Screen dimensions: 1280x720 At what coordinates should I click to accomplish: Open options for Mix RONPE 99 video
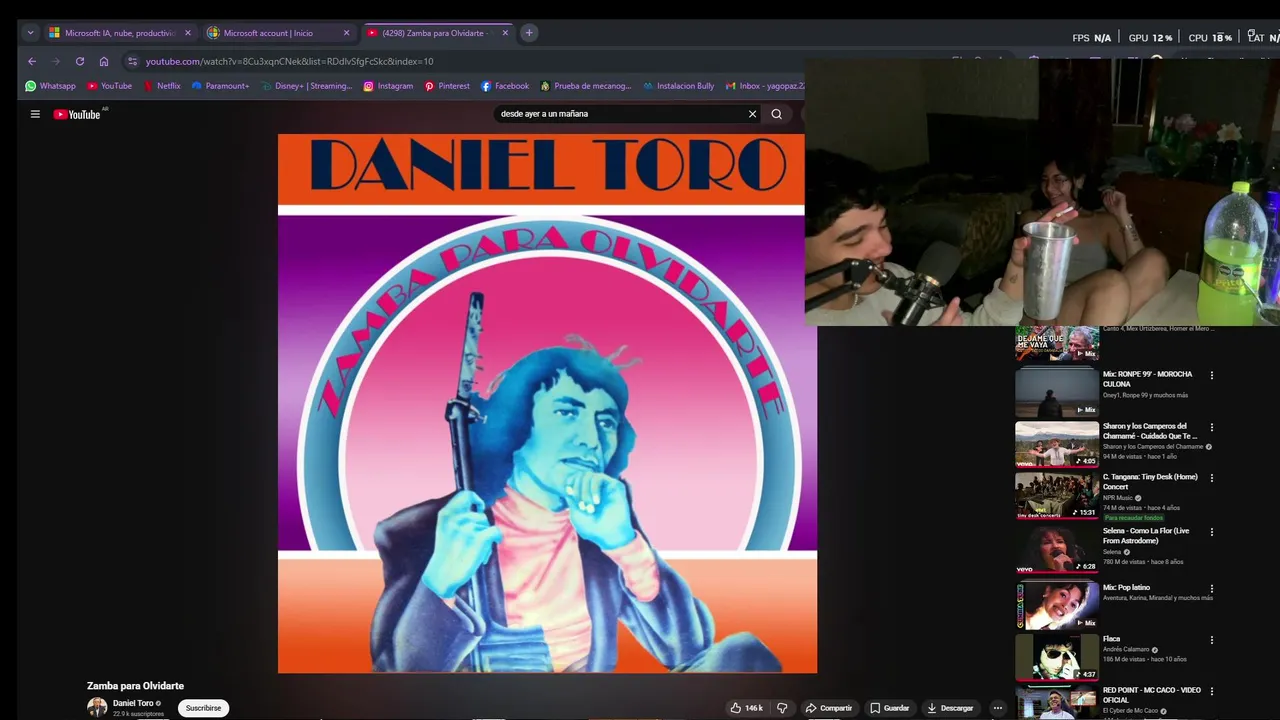[x=1212, y=376]
